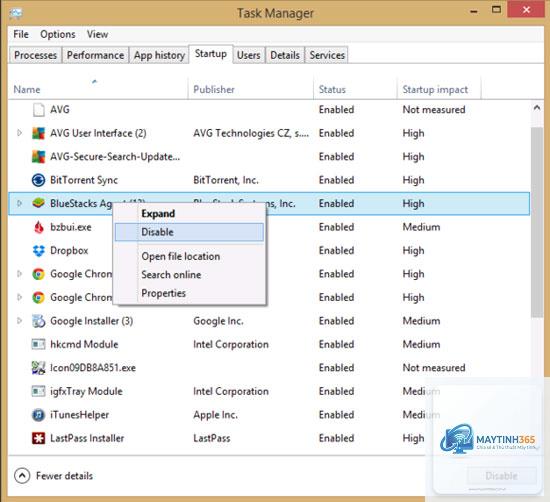Click the bzbui.exe flame icon
550x502 pixels.
pyautogui.click(x=39, y=227)
